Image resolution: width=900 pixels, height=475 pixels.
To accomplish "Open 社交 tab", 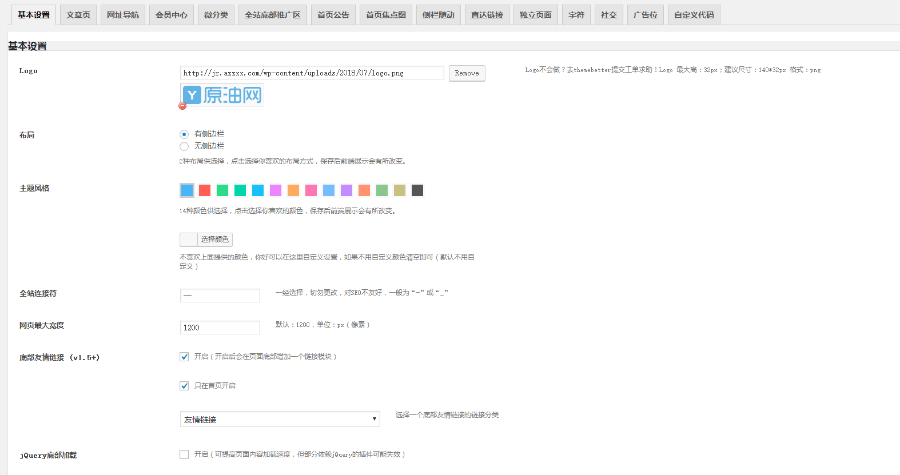I will coord(608,15).
